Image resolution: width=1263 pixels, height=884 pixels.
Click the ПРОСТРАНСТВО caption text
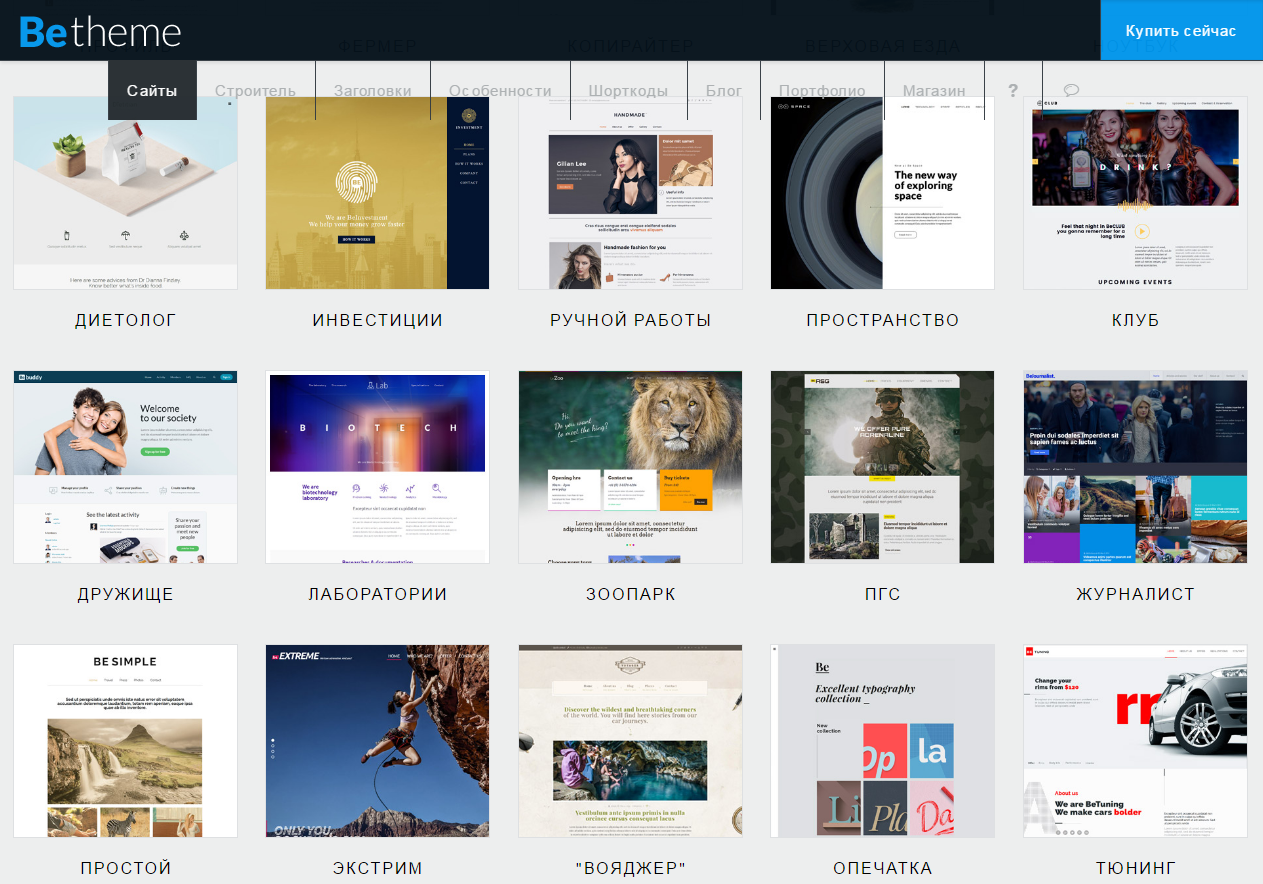coord(883,320)
